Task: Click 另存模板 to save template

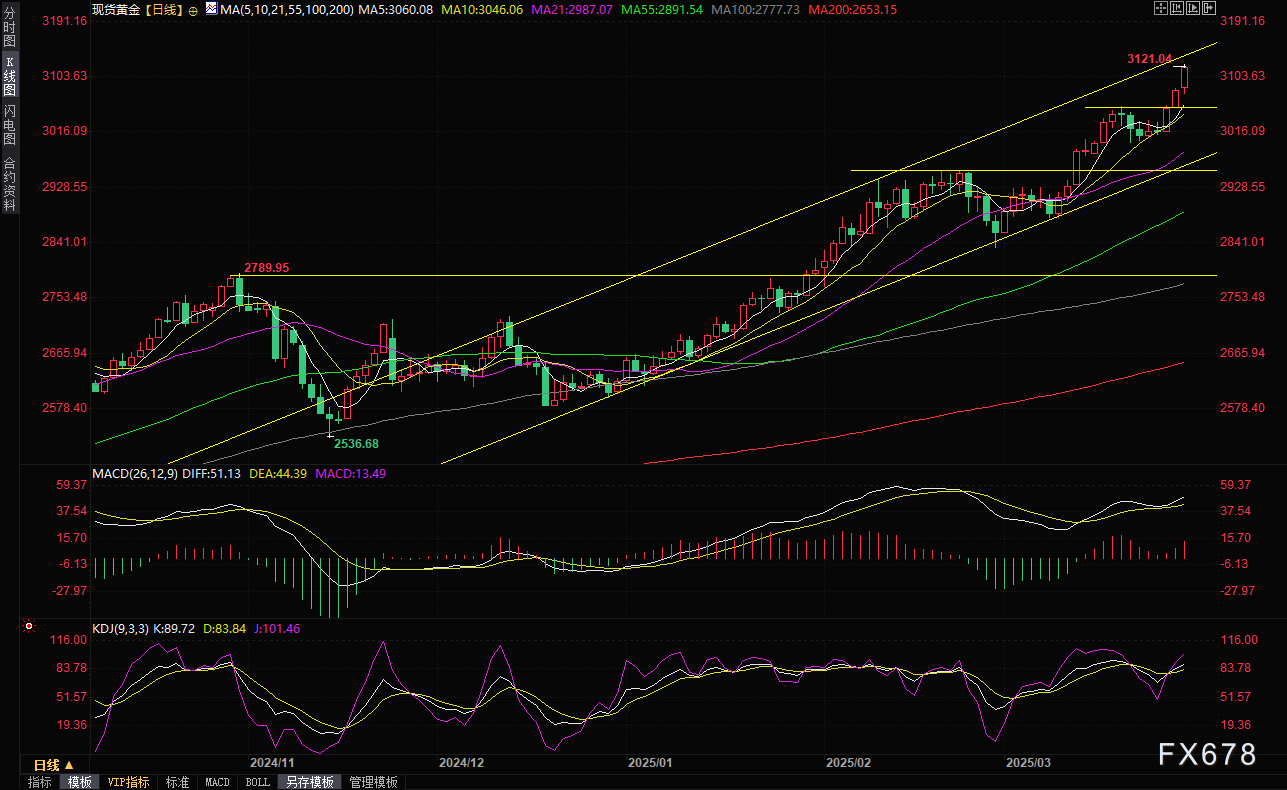Action: point(308,782)
